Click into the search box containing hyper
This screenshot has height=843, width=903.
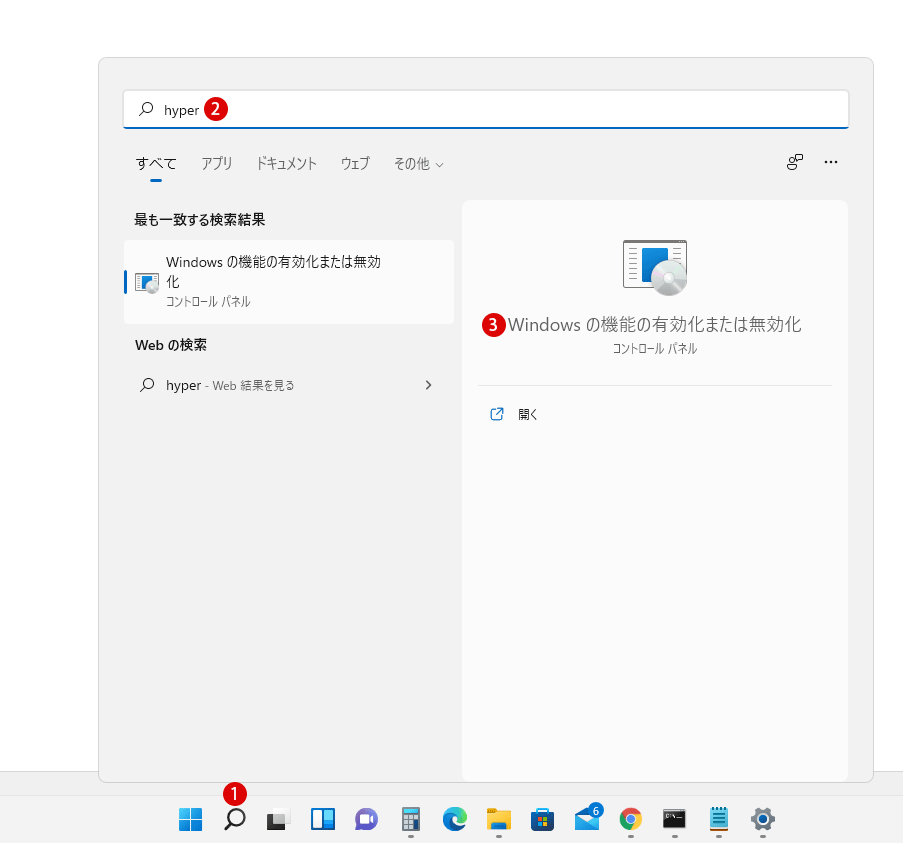485,109
